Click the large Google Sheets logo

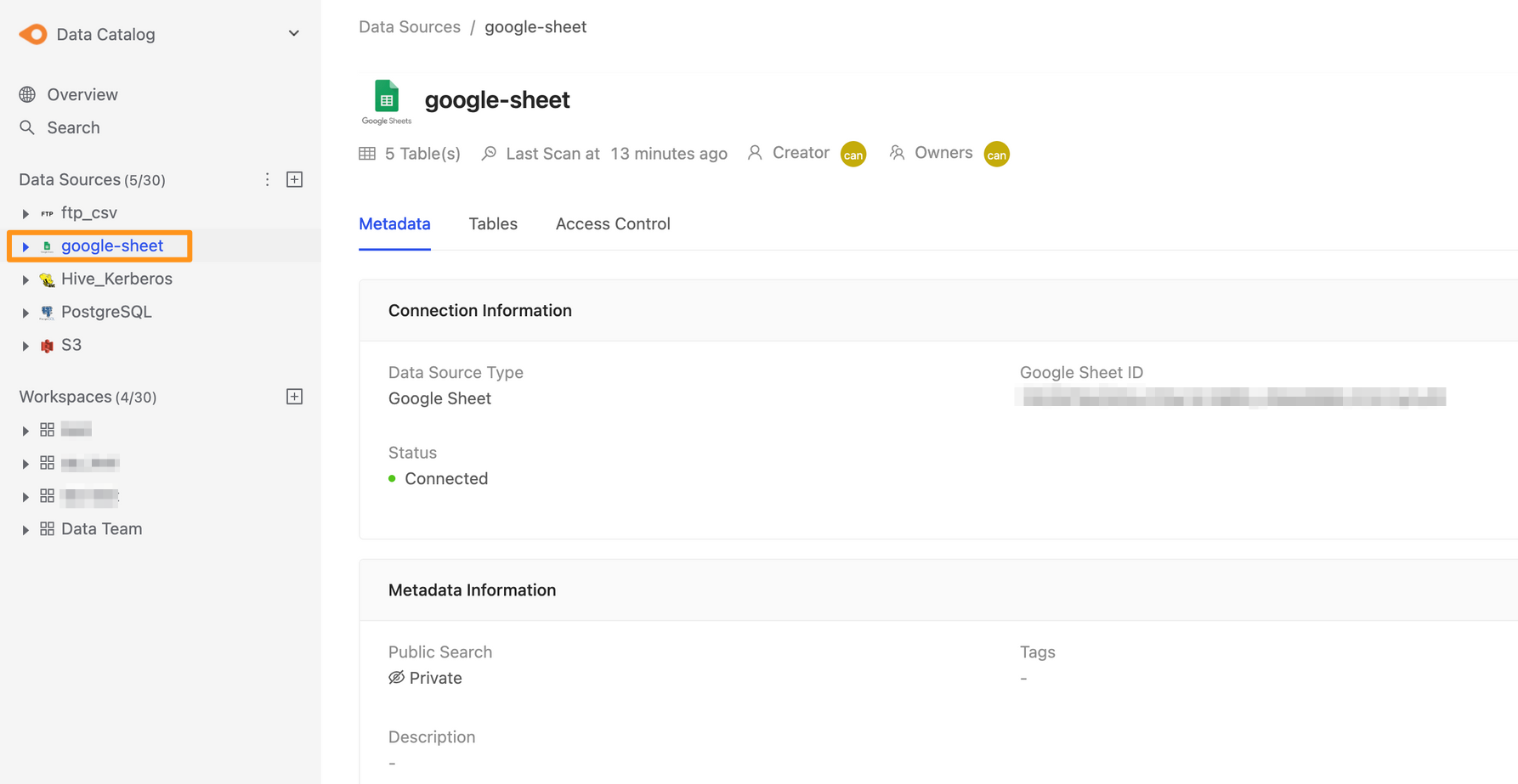coord(387,101)
